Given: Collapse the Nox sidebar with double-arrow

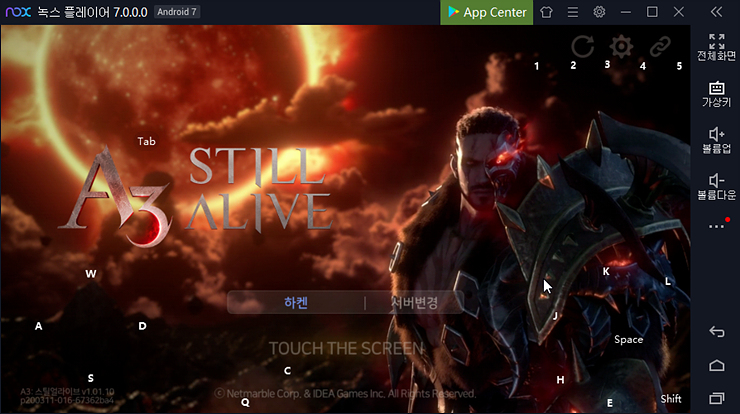Looking at the screenshot, I should (x=716, y=12).
